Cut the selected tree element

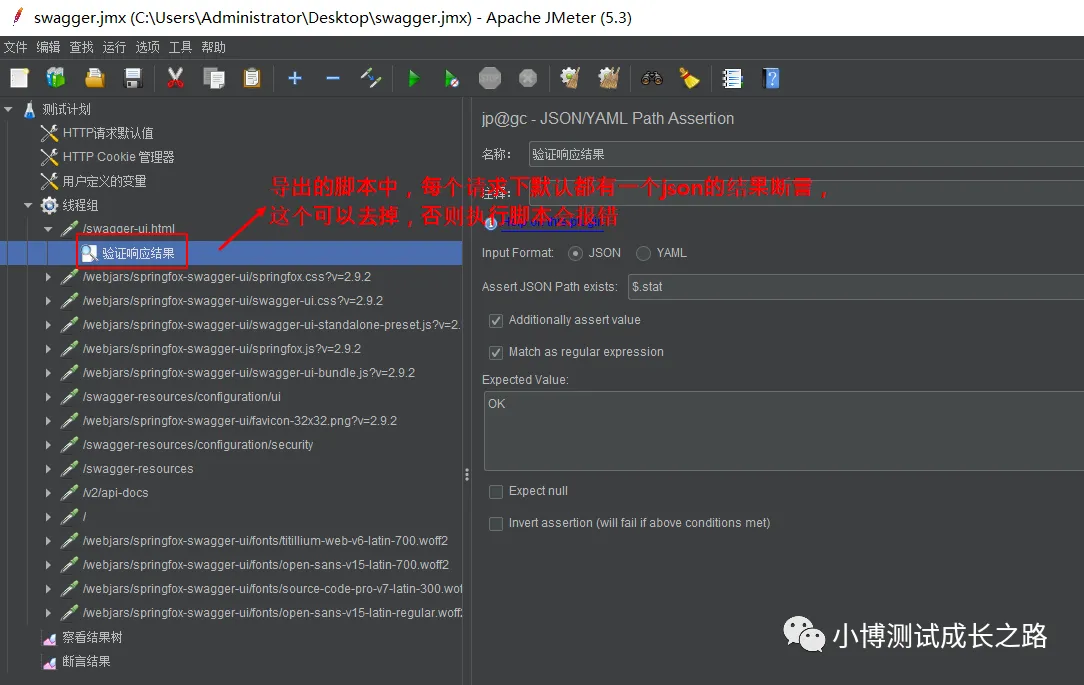174,78
